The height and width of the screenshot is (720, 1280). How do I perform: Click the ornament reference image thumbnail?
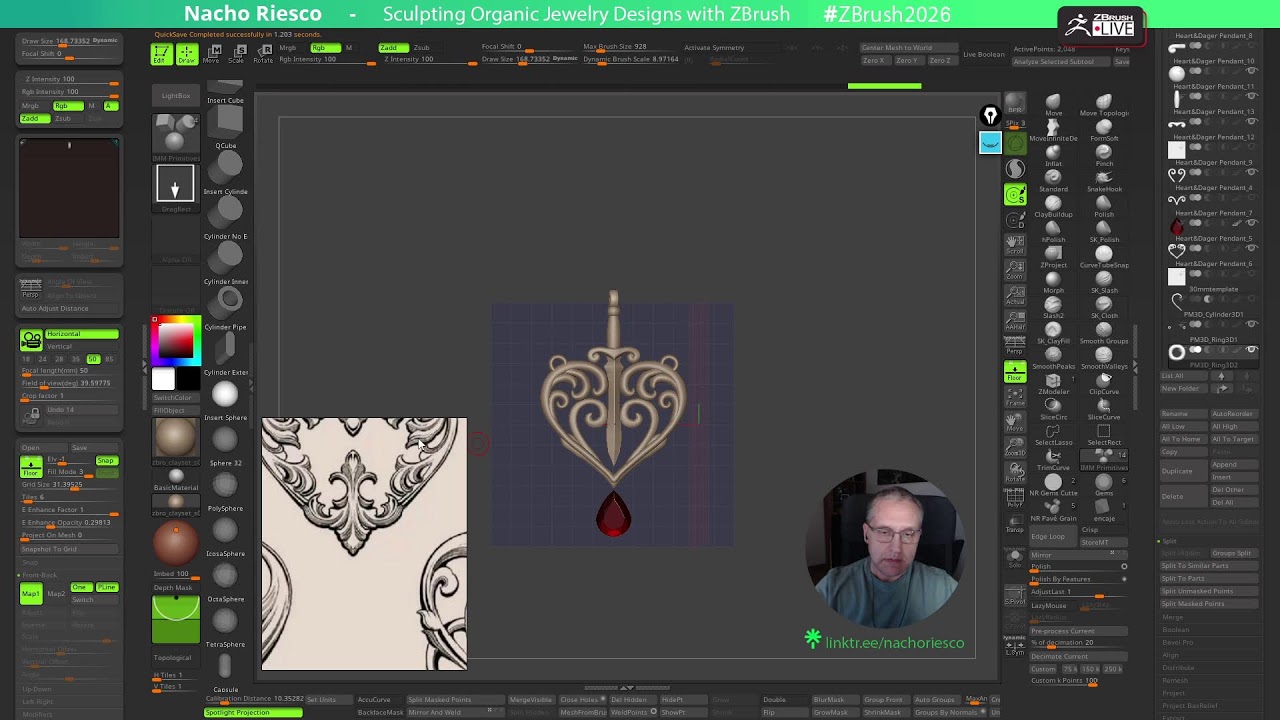point(364,544)
